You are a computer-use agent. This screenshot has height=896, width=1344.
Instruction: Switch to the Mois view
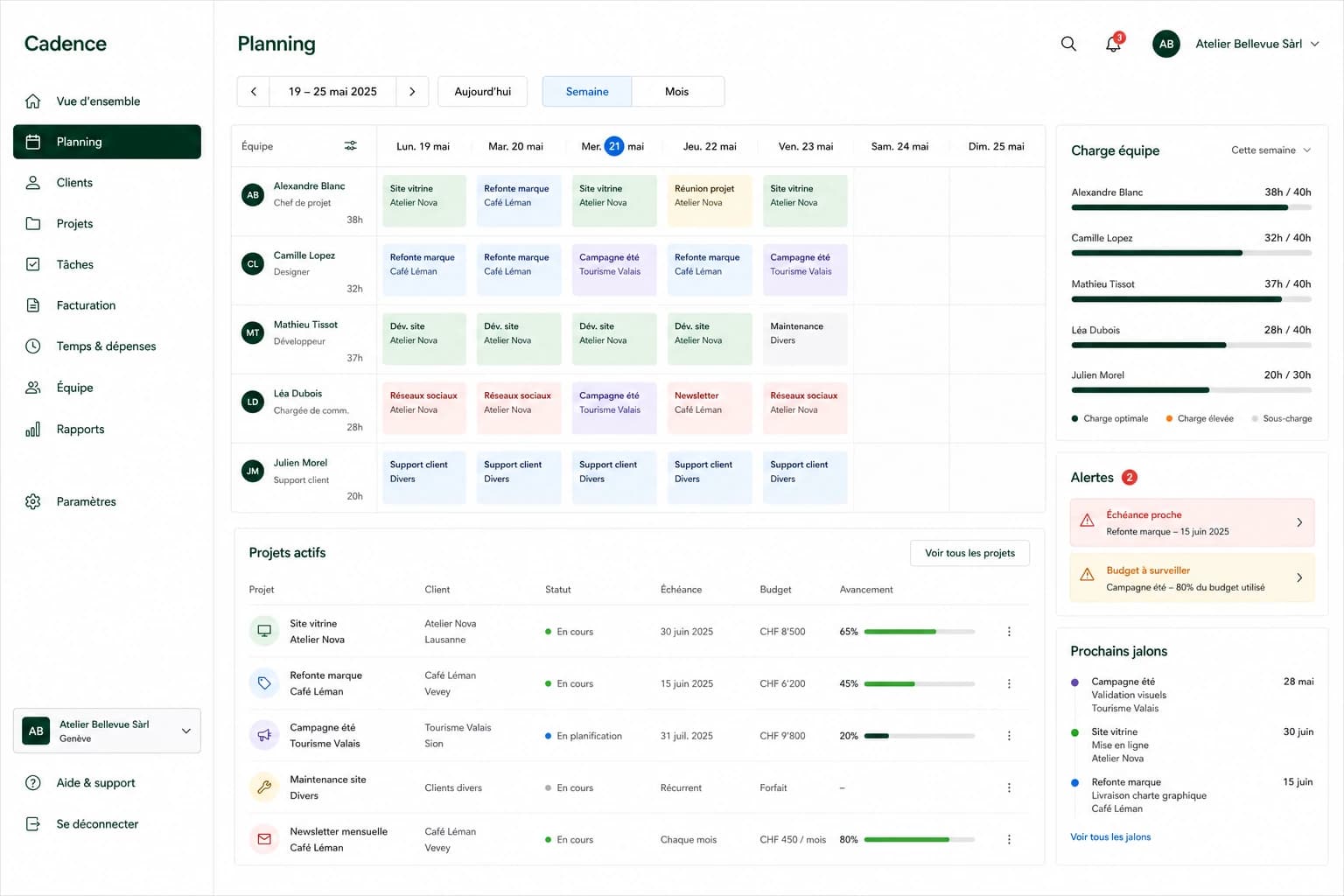[x=677, y=92]
